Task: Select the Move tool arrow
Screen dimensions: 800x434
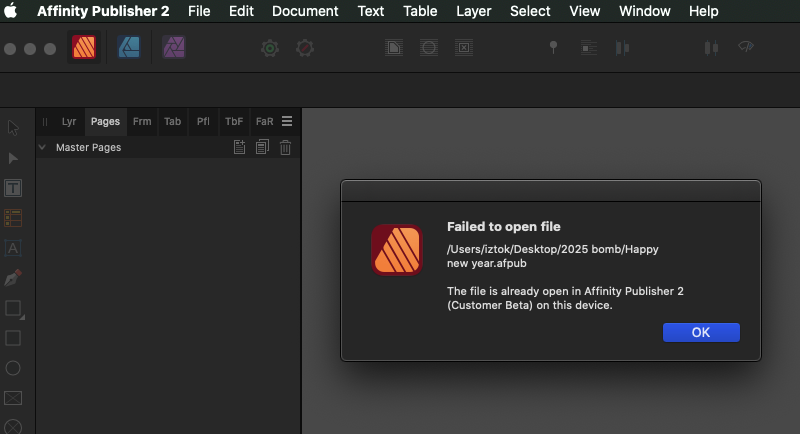Action: 13,128
